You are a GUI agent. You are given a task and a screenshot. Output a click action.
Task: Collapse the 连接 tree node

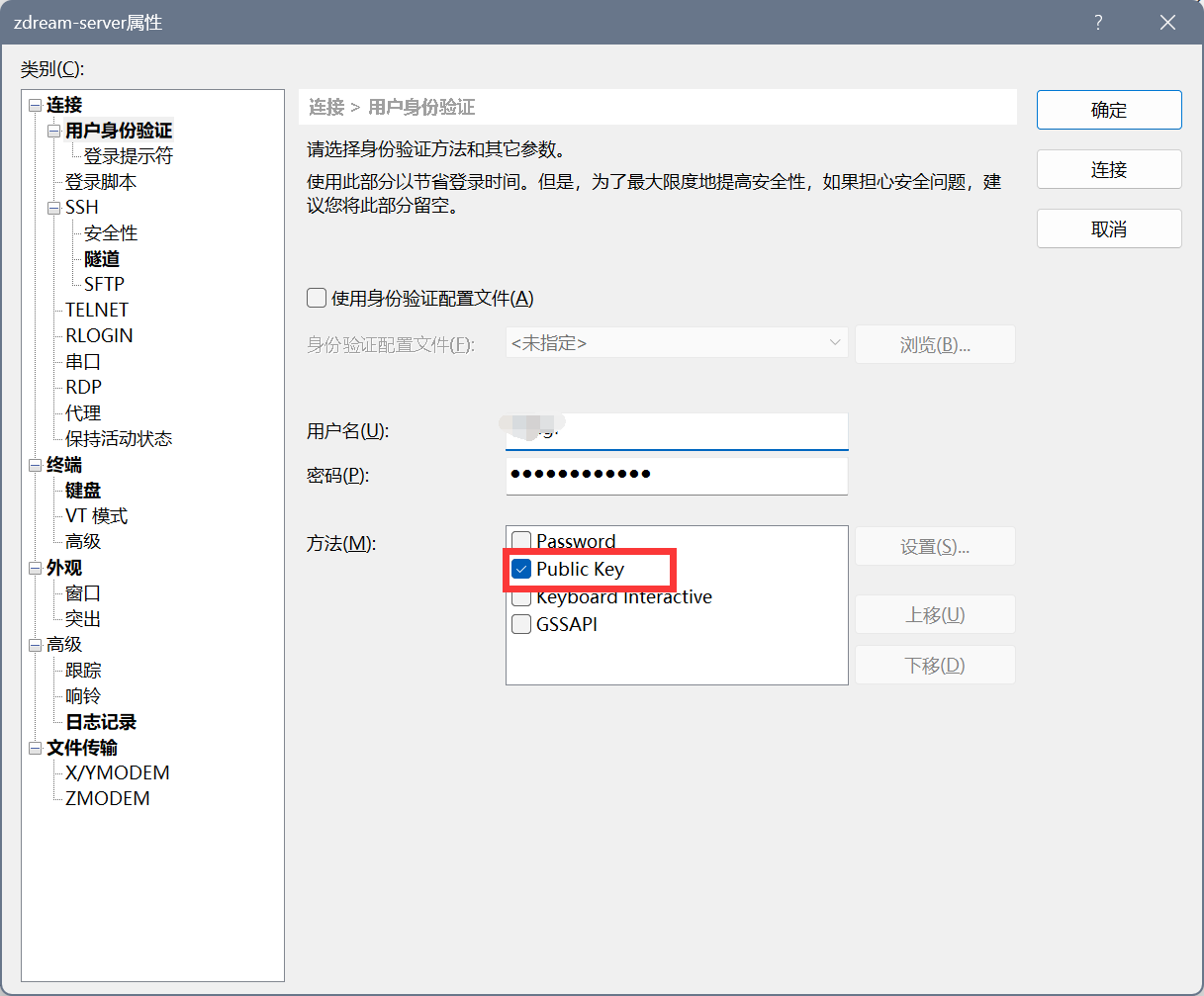pos(36,105)
